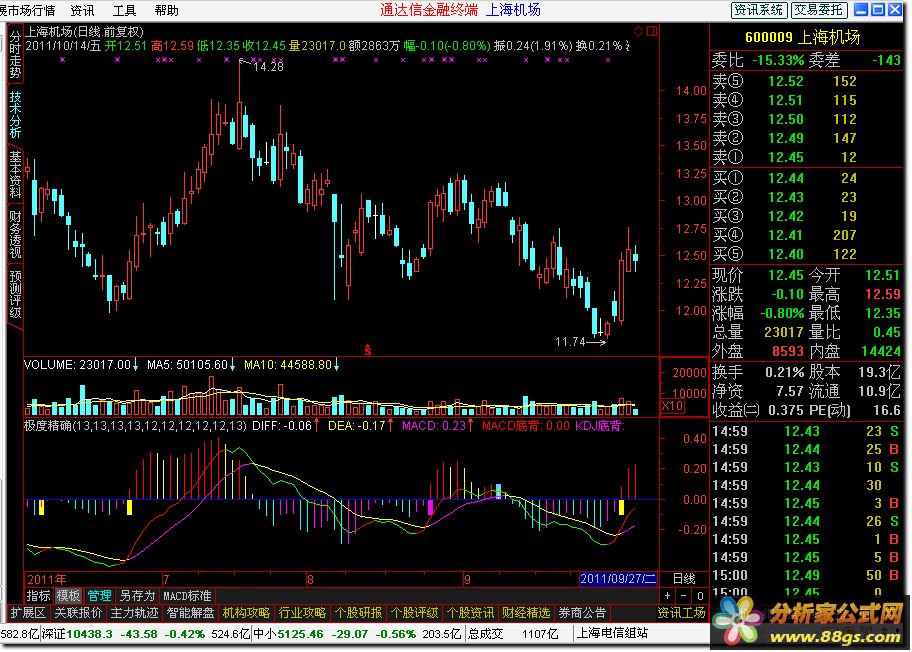912x652 pixels.
Task: Open the 市场行情 menu
Action: (28, 10)
